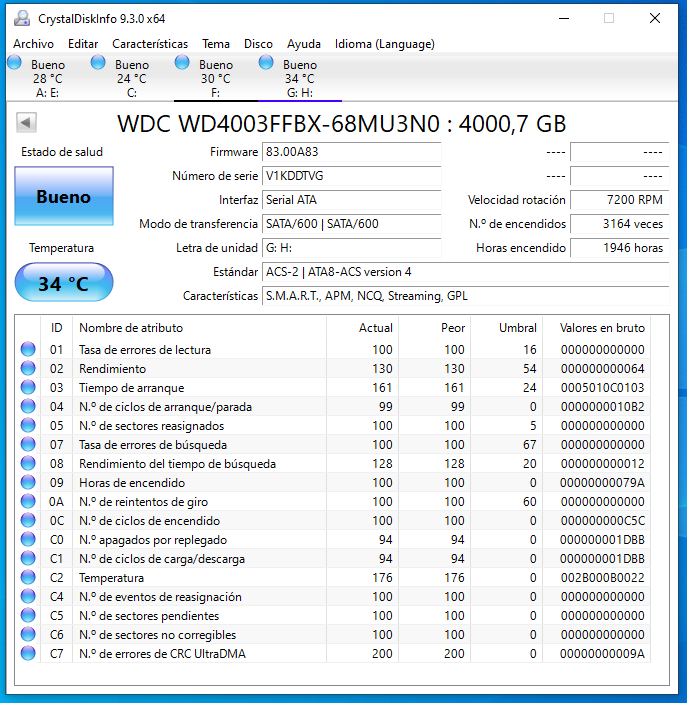
Task: Click status orb of CRC UltraDMA row
Action: 28,653
